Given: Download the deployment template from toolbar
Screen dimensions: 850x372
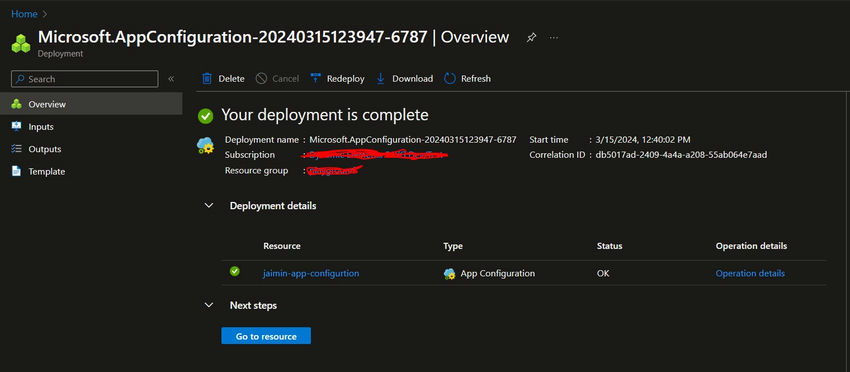Looking at the screenshot, I should pos(404,79).
